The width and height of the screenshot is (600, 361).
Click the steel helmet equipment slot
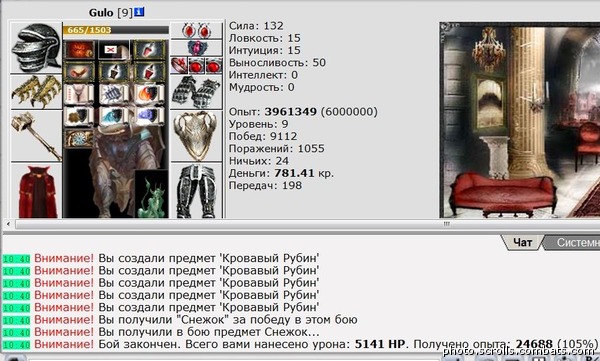[36, 47]
